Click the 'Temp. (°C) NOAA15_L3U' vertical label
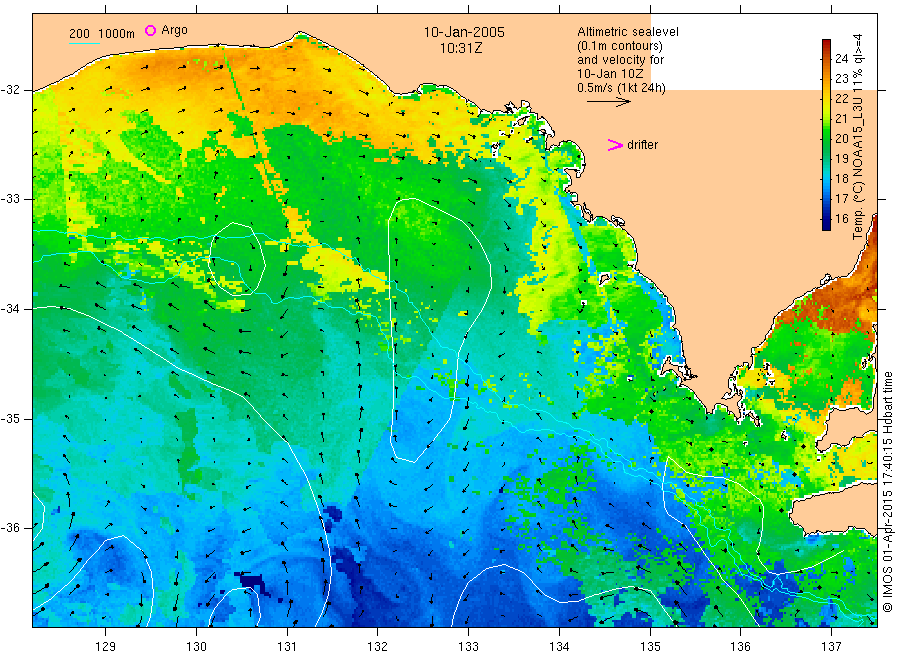This screenshot has width=900, height=660. tap(858, 169)
